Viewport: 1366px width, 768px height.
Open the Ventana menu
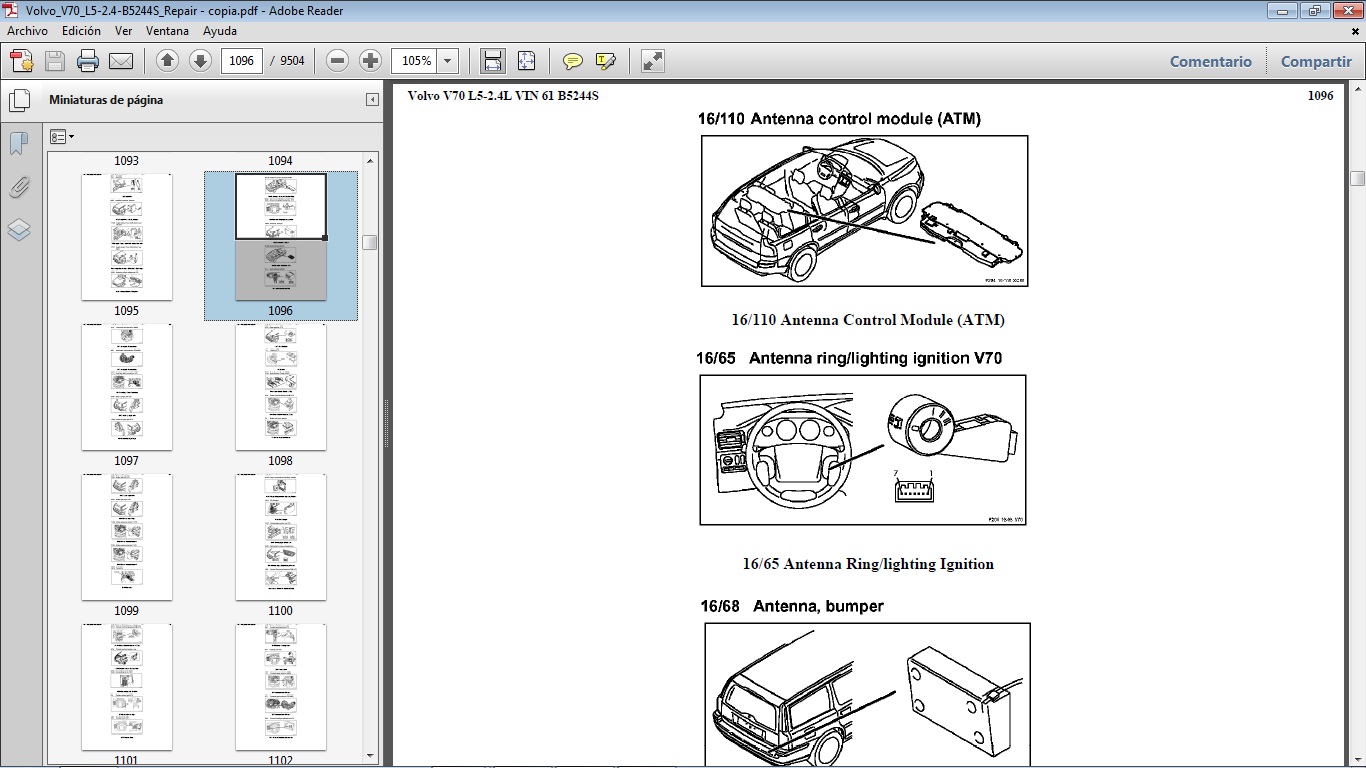(x=167, y=31)
